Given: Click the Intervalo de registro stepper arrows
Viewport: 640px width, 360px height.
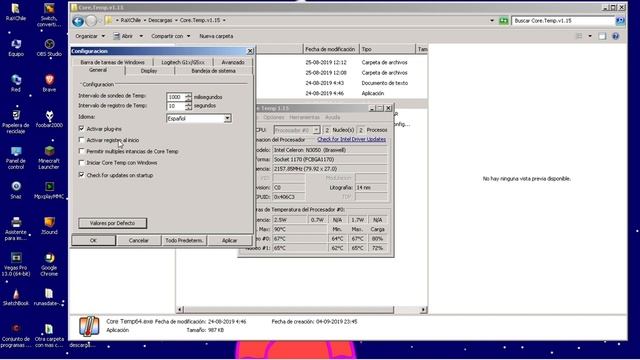Looking at the screenshot, I should [x=188, y=106].
